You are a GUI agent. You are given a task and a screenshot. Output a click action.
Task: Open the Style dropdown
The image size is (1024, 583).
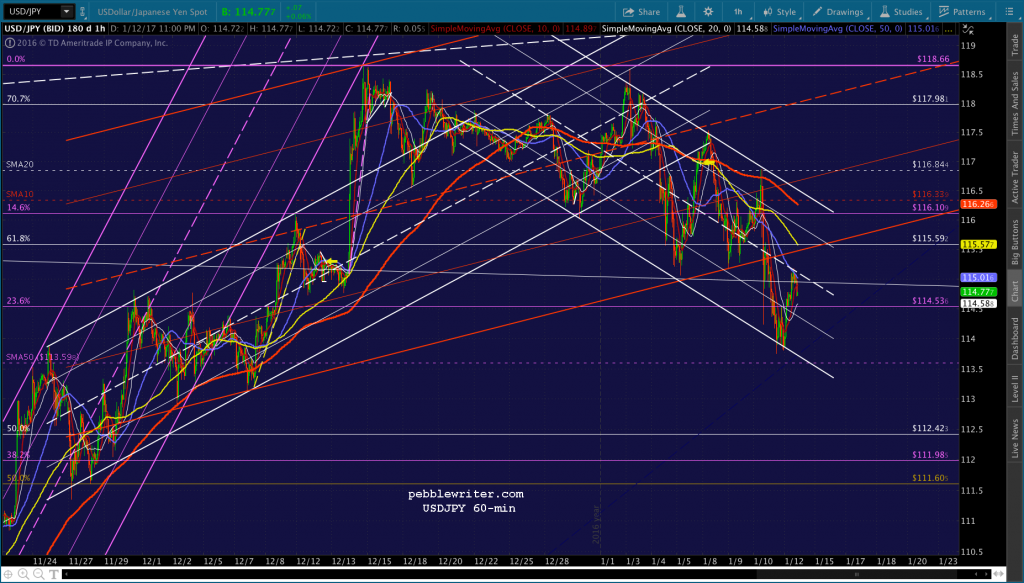click(780, 12)
